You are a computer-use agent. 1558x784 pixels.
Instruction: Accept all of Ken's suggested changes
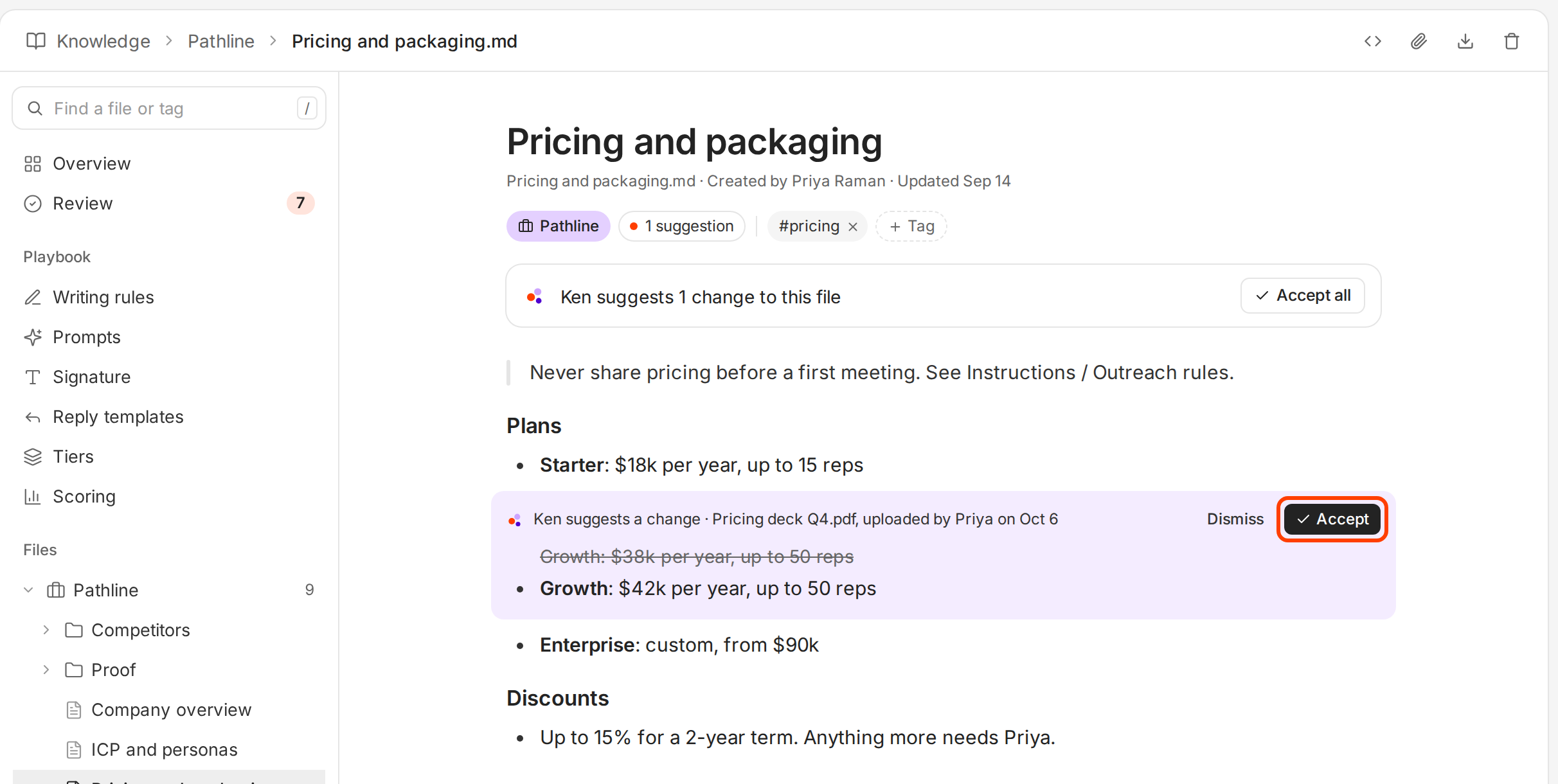pyautogui.click(x=1303, y=296)
